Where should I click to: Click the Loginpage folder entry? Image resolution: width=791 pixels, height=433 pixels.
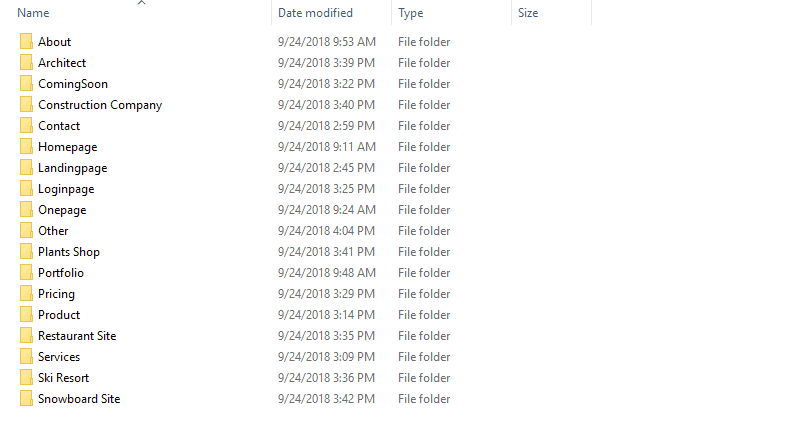pyautogui.click(x=66, y=189)
